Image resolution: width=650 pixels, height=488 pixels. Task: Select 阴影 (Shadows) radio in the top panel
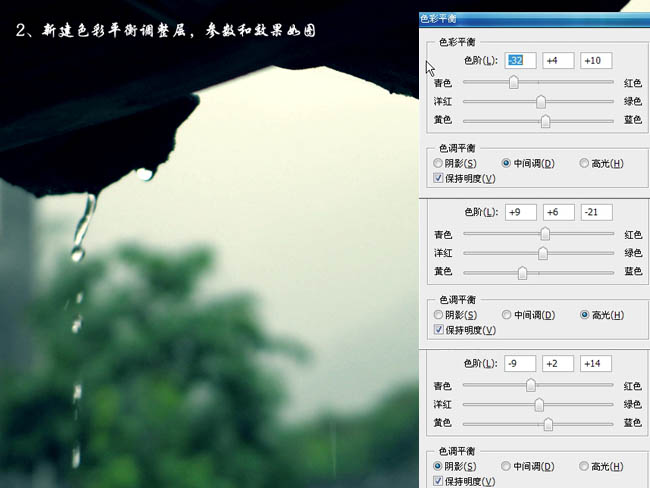click(439, 163)
